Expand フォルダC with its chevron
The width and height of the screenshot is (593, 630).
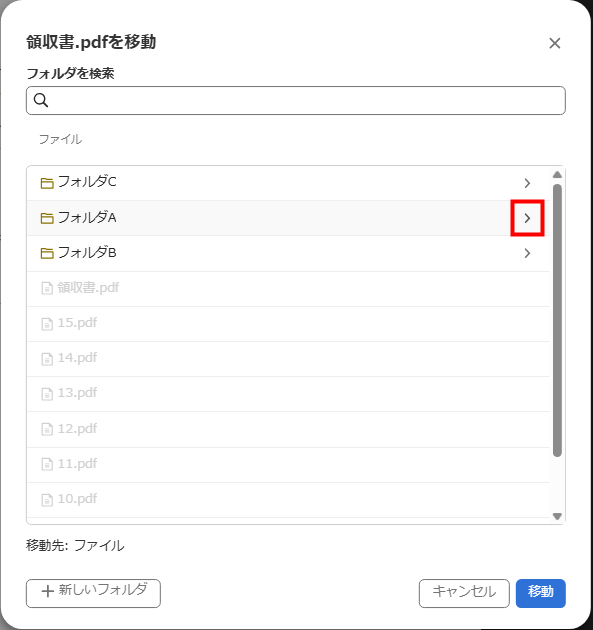527,183
